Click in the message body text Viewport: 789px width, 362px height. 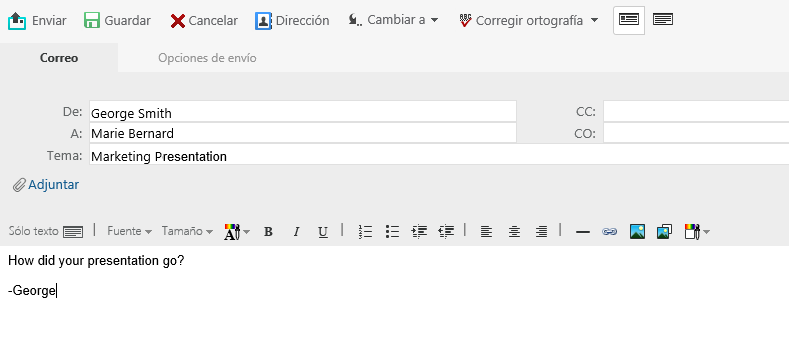coord(96,261)
